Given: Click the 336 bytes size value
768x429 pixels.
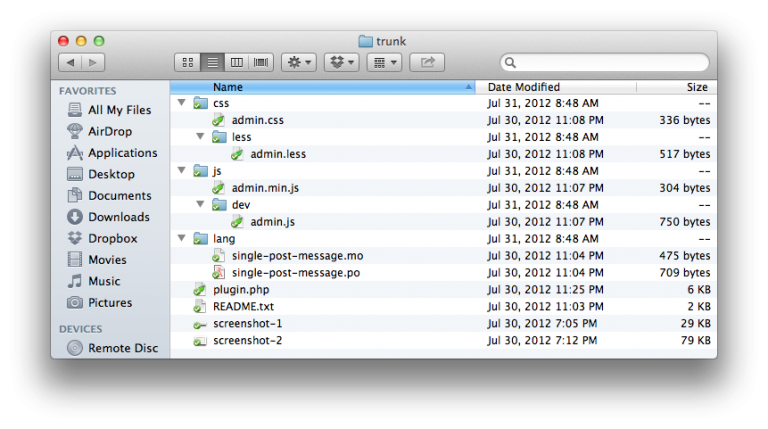Looking at the screenshot, I should coord(685,120).
